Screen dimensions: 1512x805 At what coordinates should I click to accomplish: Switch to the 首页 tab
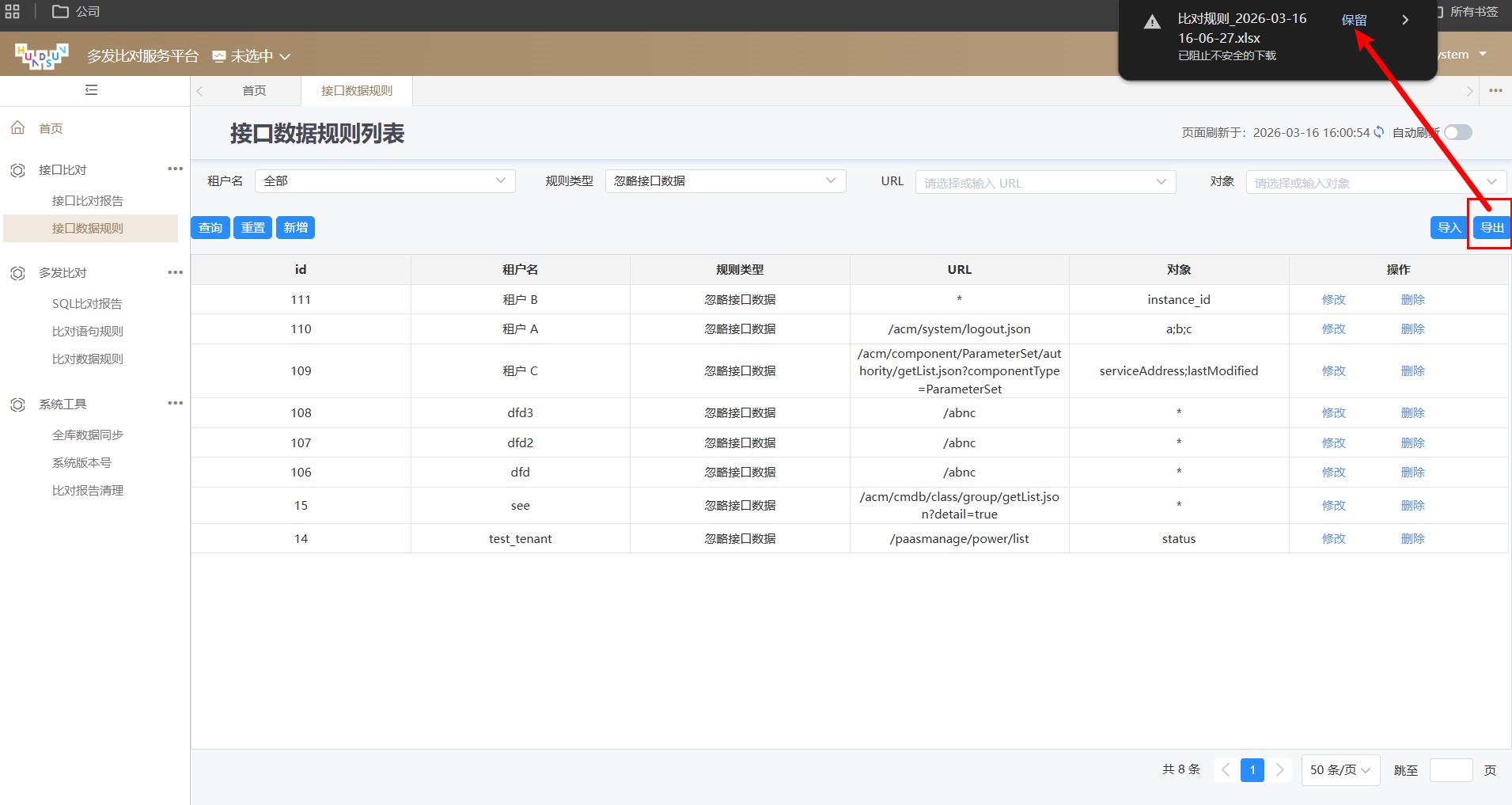(x=254, y=91)
